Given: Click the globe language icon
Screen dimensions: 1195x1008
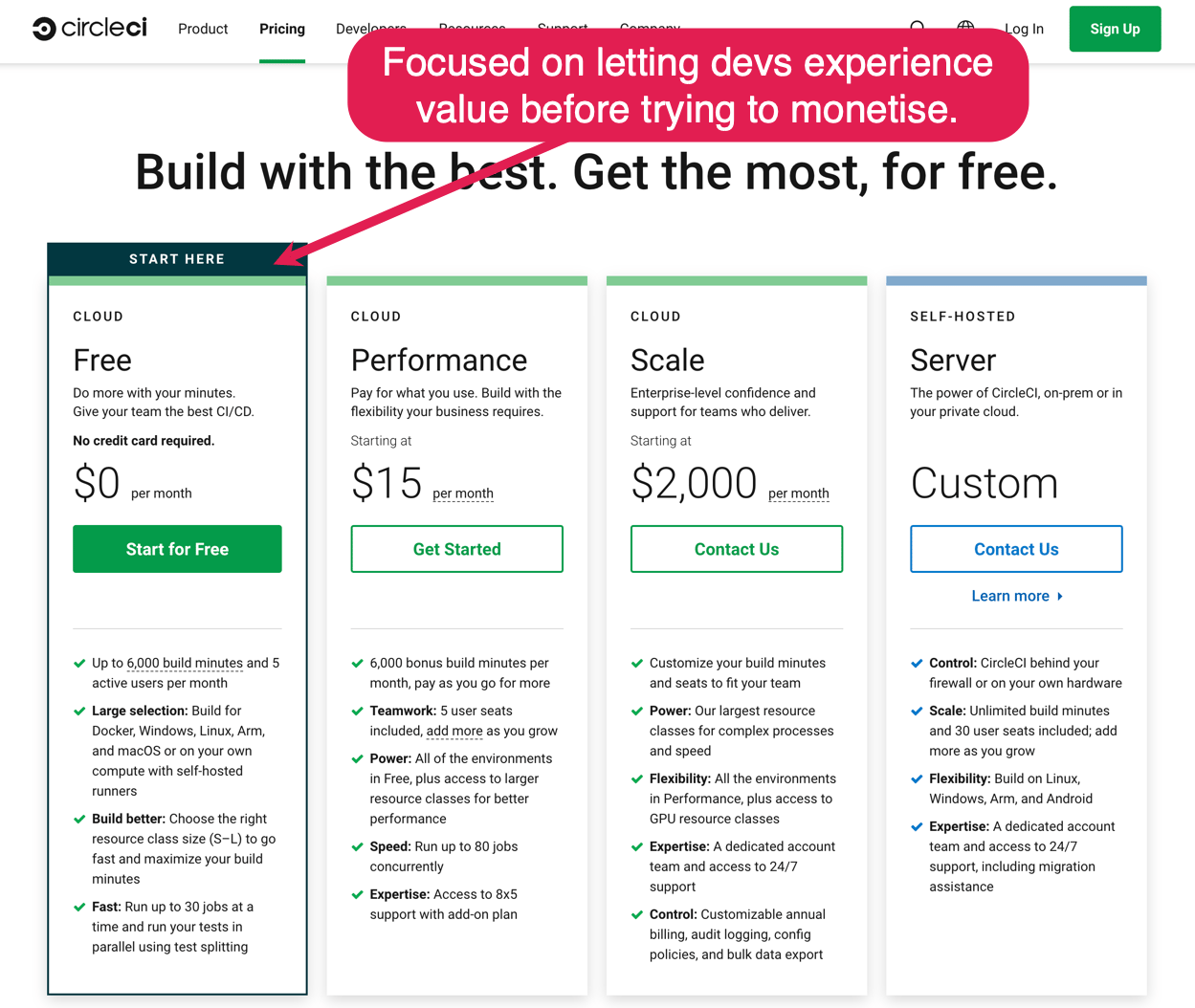Looking at the screenshot, I should click(x=965, y=26).
